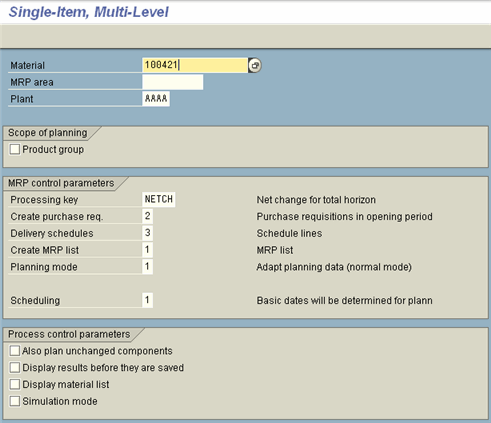Select text Purchase requisitions in opening period

(345, 217)
